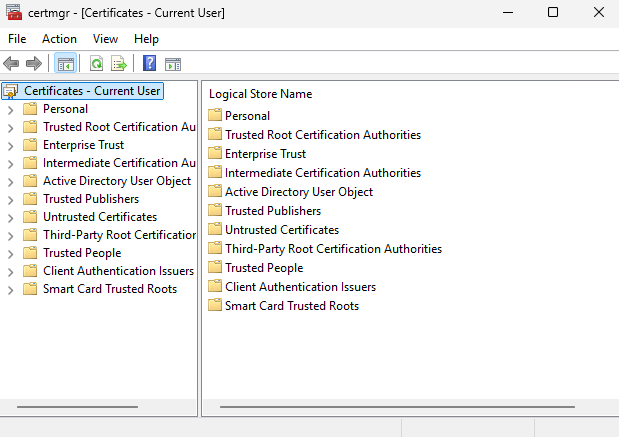Toggle Show/Hide Action Pane icon

click(x=173, y=64)
